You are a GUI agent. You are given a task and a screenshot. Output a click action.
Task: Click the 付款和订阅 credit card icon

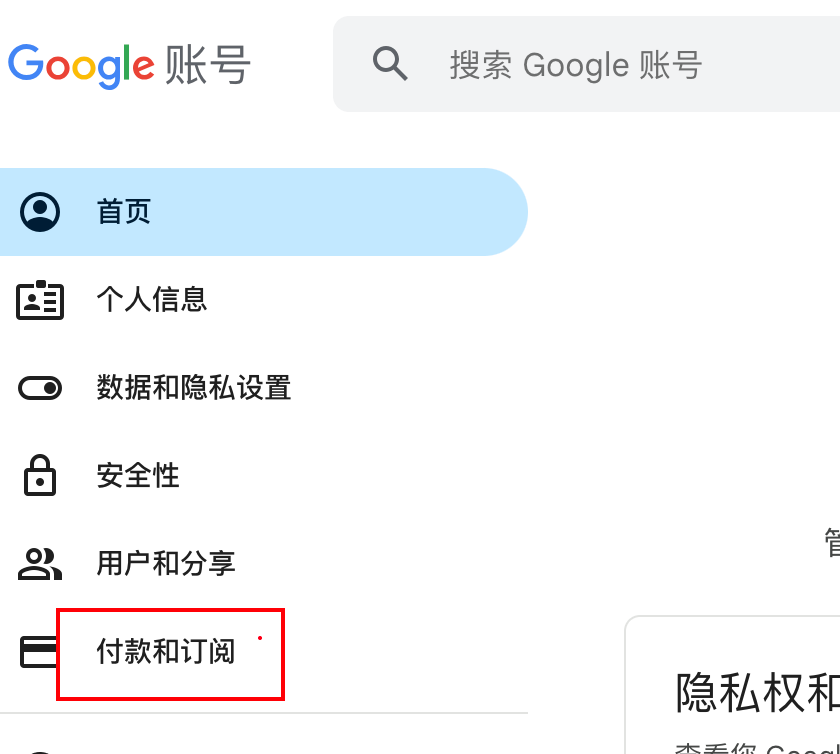pyautogui.click(x=40, y=652)
